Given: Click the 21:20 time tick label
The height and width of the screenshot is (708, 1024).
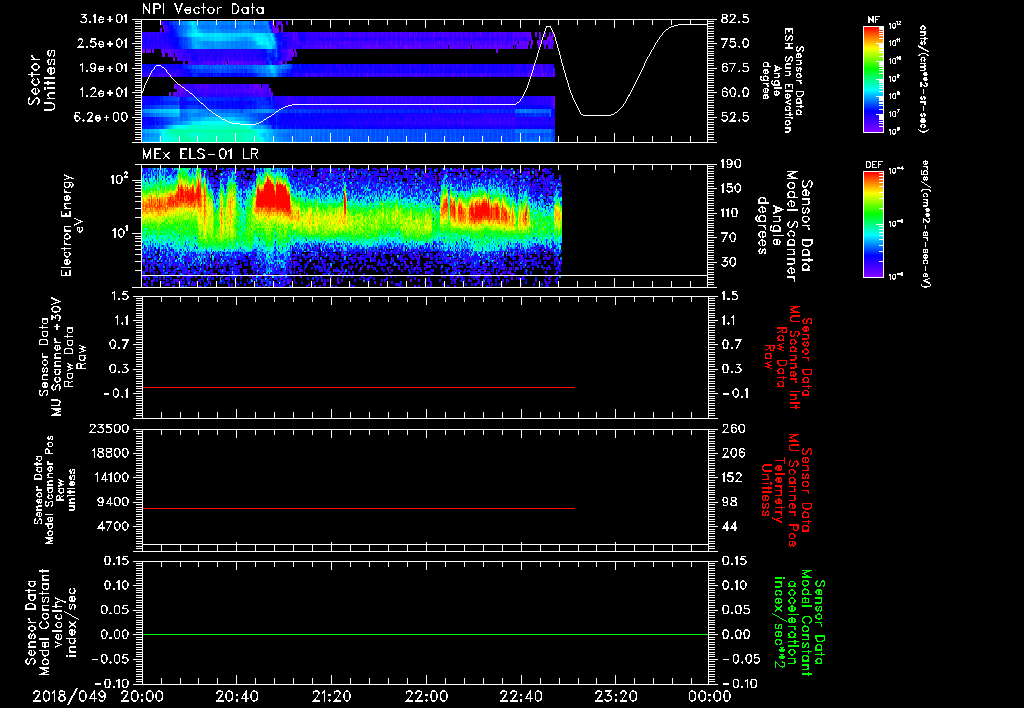Looking at the screenshot, I should click(331, 696).
